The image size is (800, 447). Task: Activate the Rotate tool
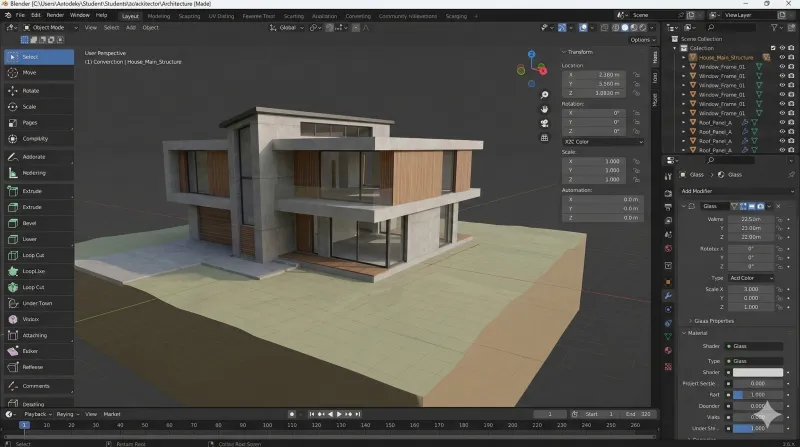tap(39, 91)
